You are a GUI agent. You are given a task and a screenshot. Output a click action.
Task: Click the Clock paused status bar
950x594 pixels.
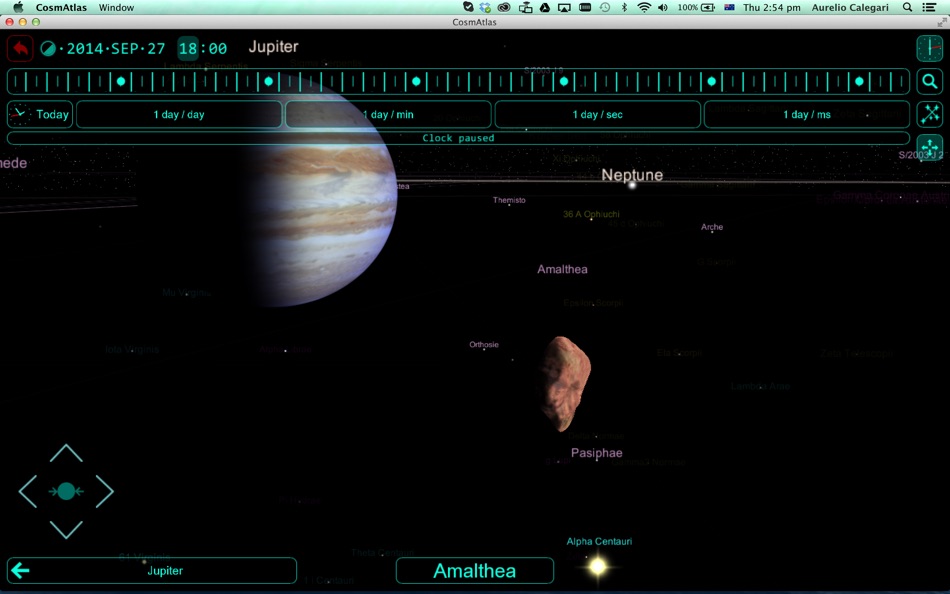[458, 138]
